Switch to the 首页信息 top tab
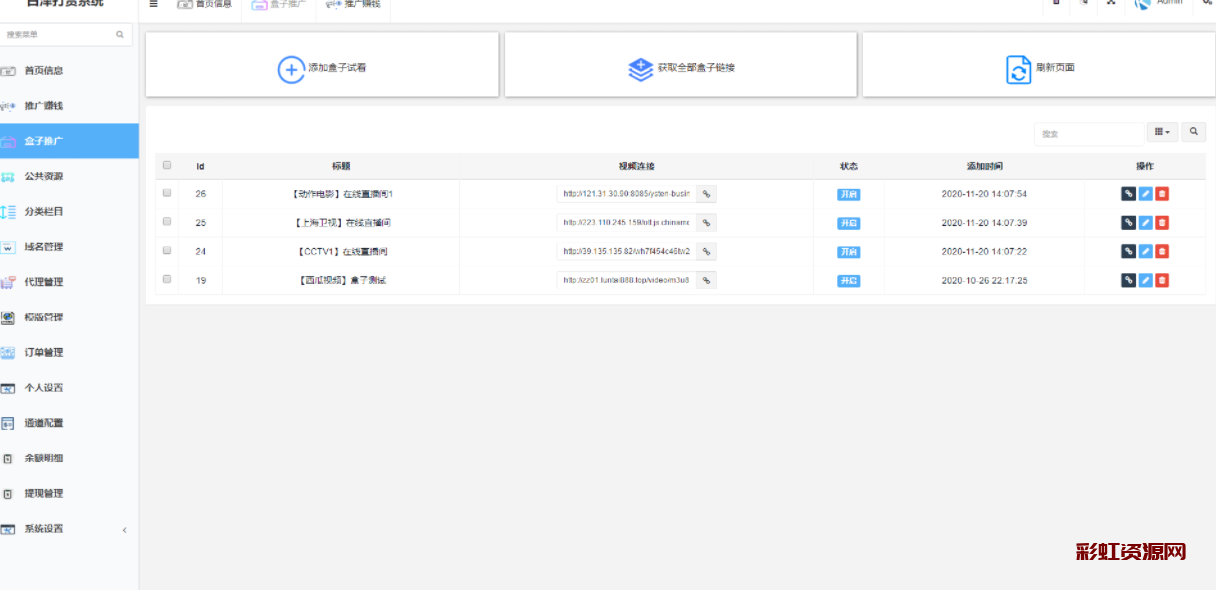This screenshot has height=590, width=1216. (205, 5)
